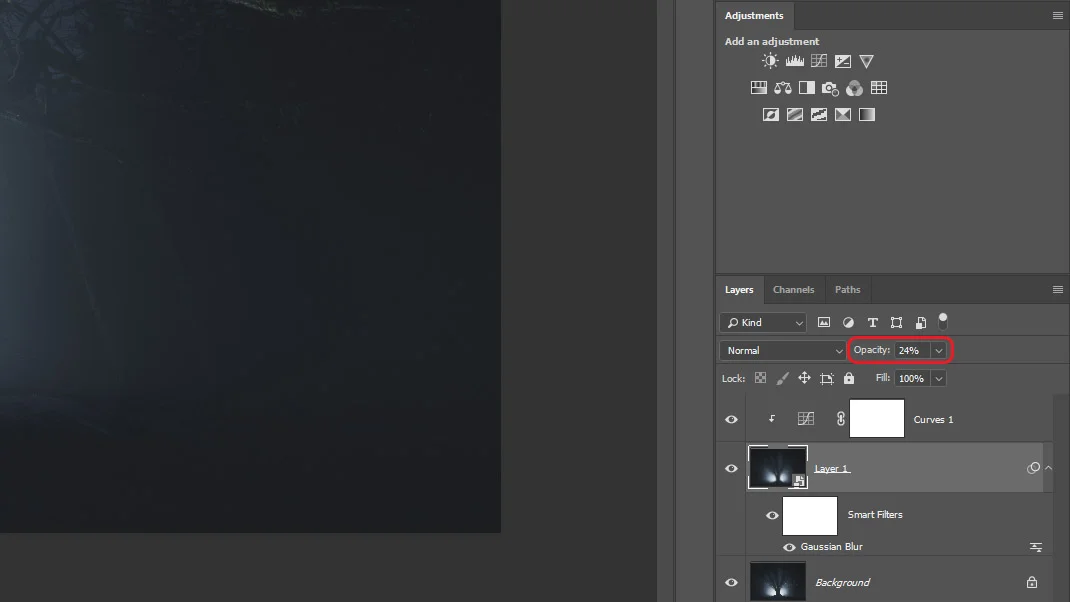Screen dimensions: 1070x602
Task: Add a Vibrance adjustment layer
Action: (x=866, y=60)
